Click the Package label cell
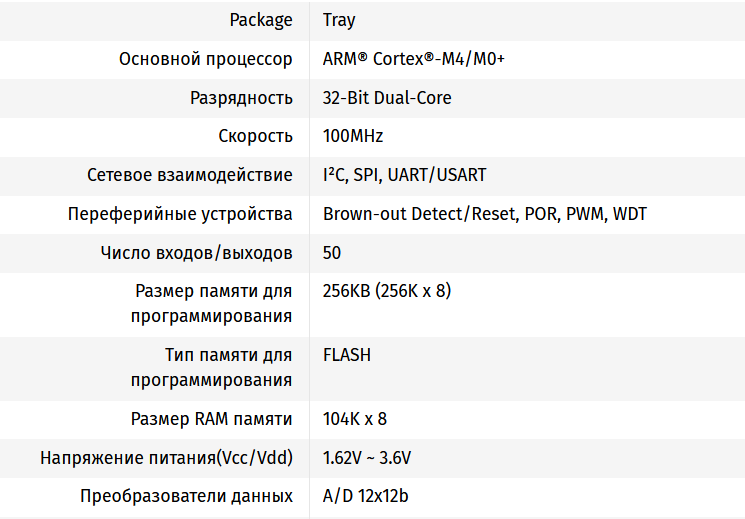 (261, 20)
